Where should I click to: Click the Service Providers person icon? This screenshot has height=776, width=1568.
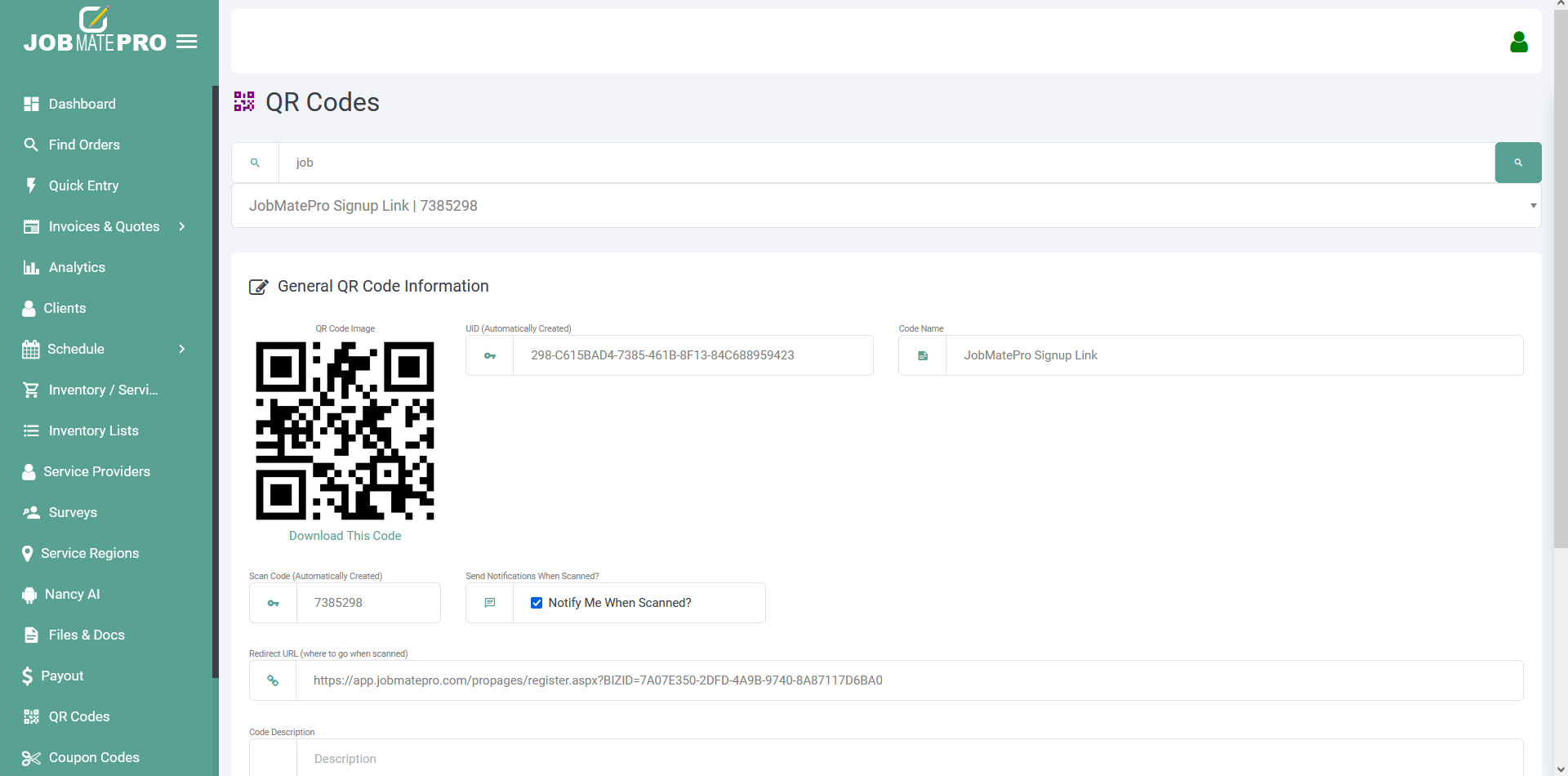[29, 471]
